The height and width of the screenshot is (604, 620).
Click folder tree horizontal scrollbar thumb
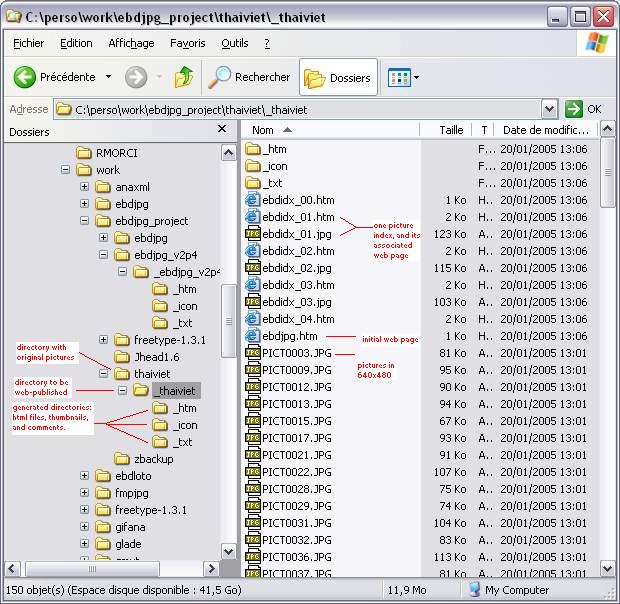(x=92, y=569)
